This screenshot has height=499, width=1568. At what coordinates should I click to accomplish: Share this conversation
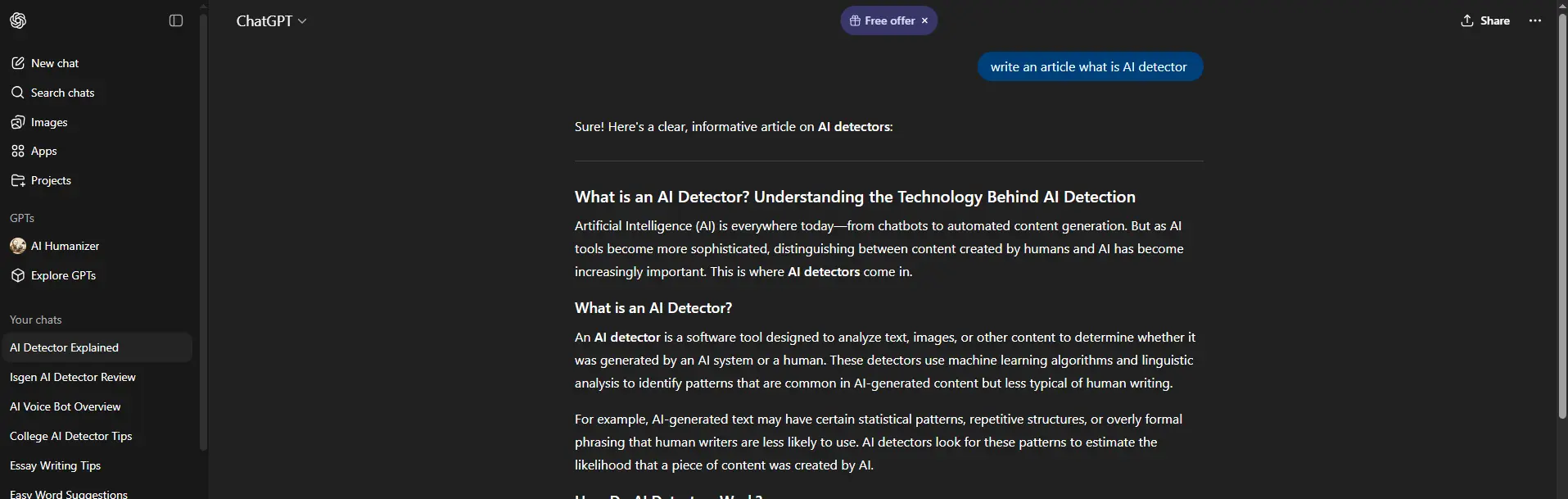pos(1485,20)
